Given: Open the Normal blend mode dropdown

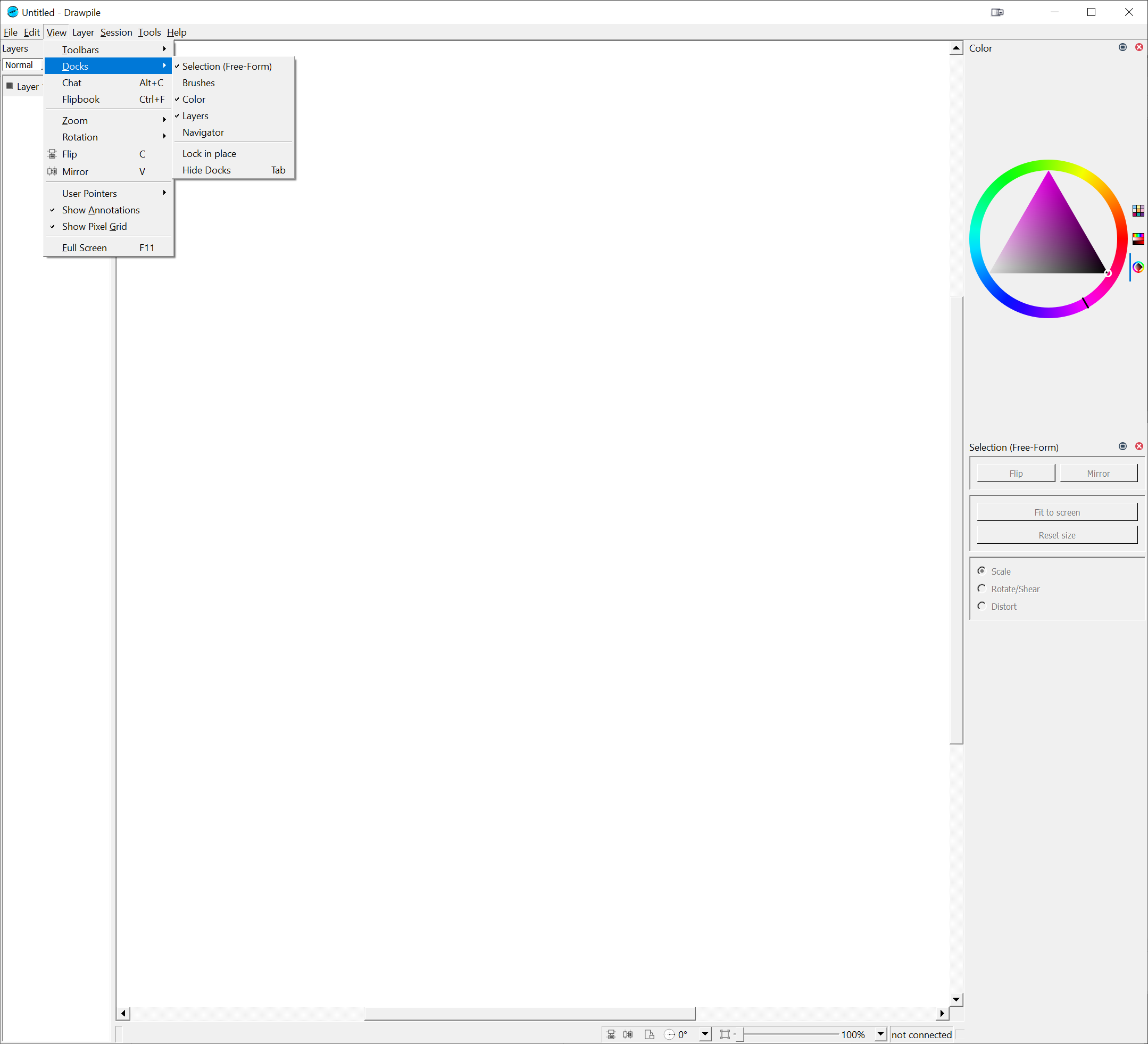Looking at the screenshot, I should coord(21,65).
